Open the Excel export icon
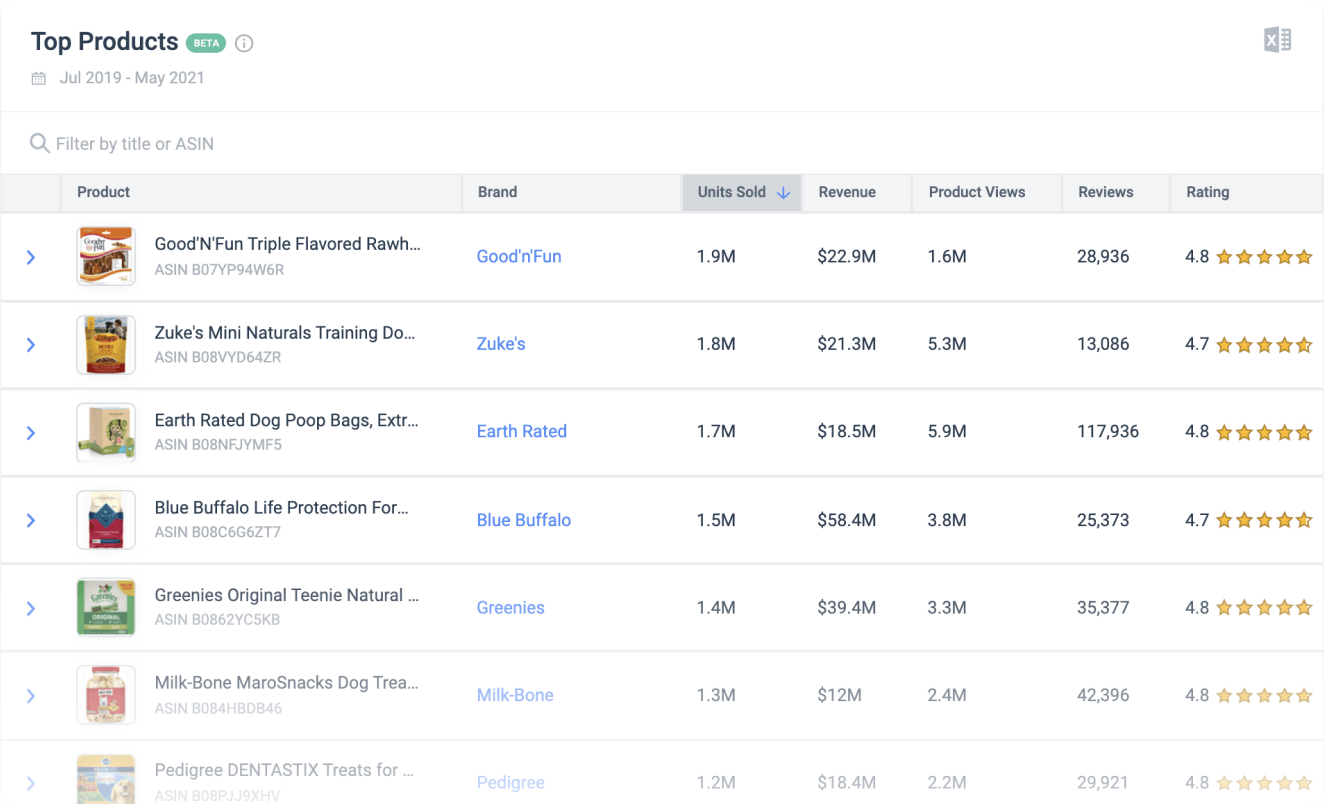 coord(1276,39)
